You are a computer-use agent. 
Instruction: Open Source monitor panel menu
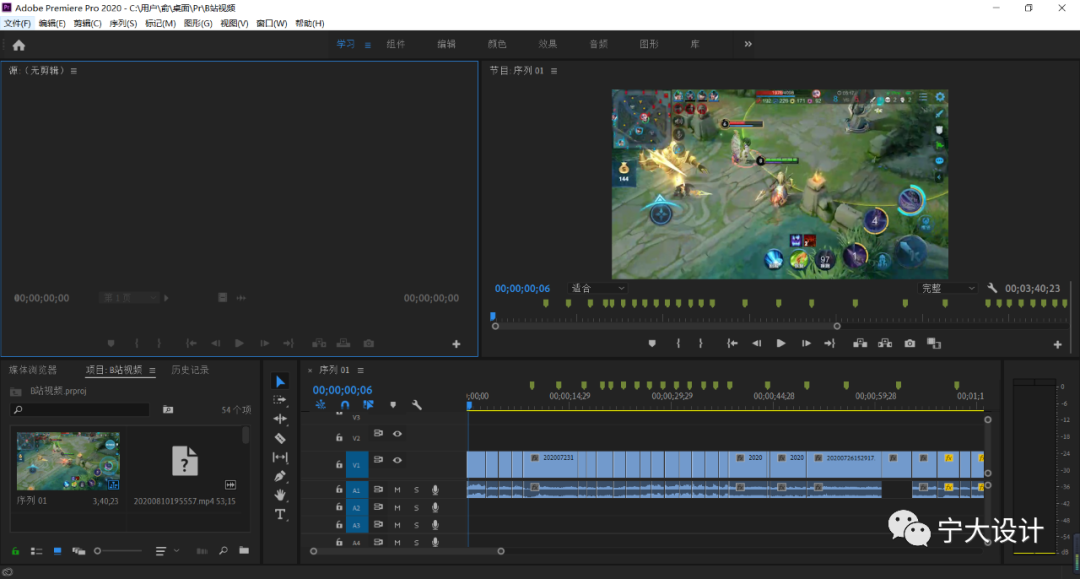tap(74, 71)
